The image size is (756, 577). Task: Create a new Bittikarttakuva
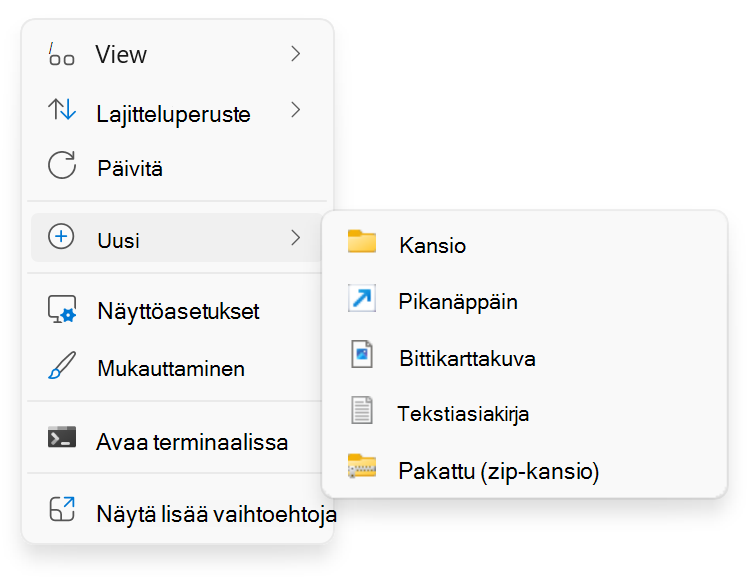point(525,357)
